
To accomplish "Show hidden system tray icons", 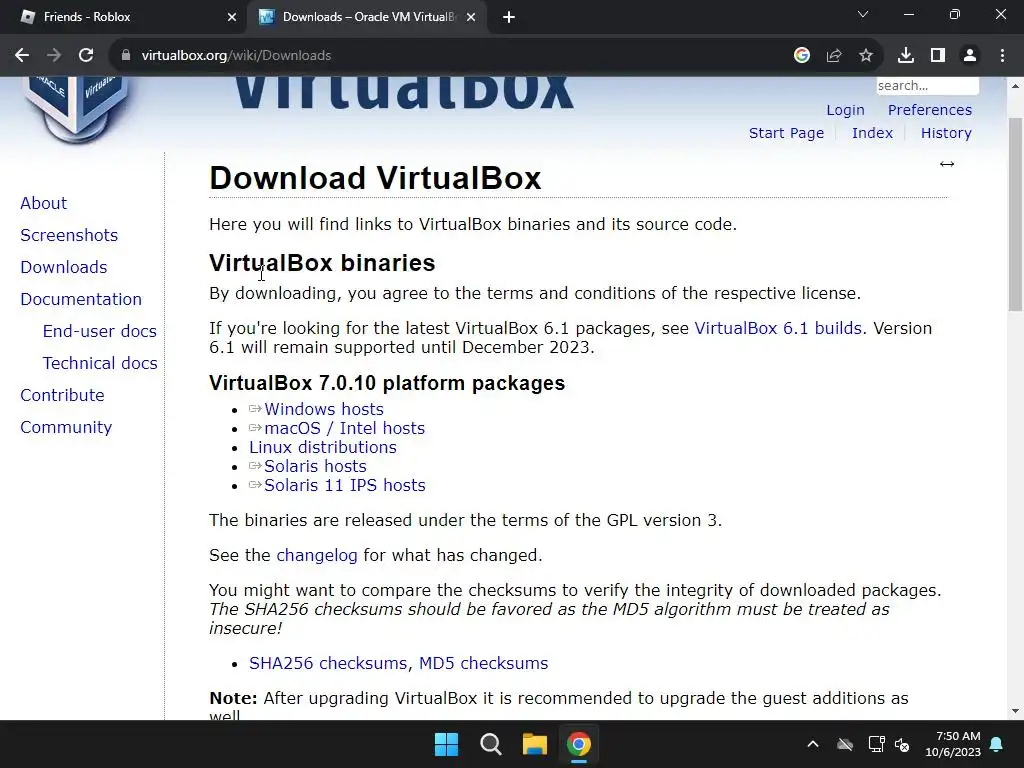I will pos(812,744).
